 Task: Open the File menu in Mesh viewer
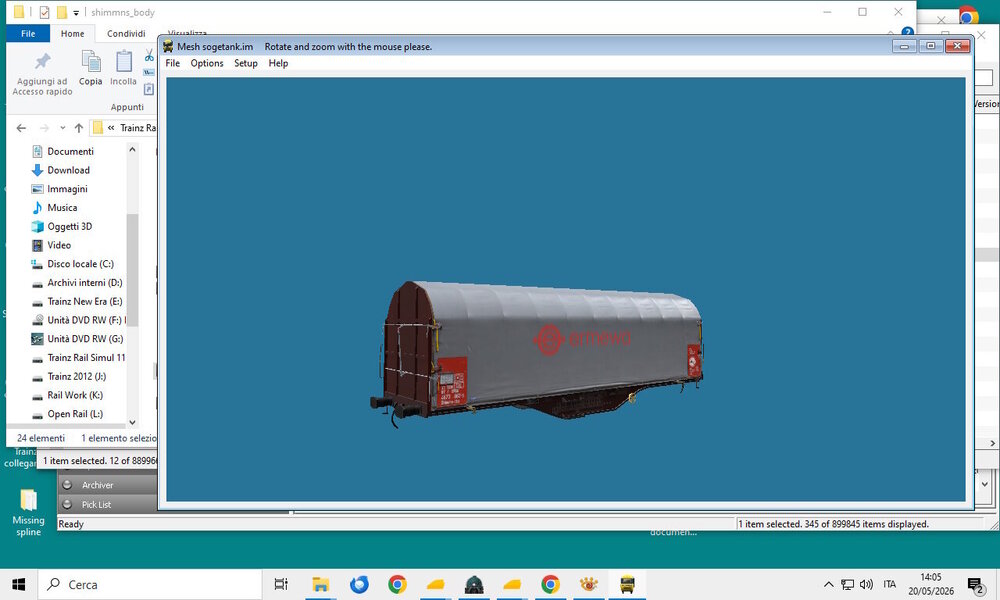(x=172, y=63)
